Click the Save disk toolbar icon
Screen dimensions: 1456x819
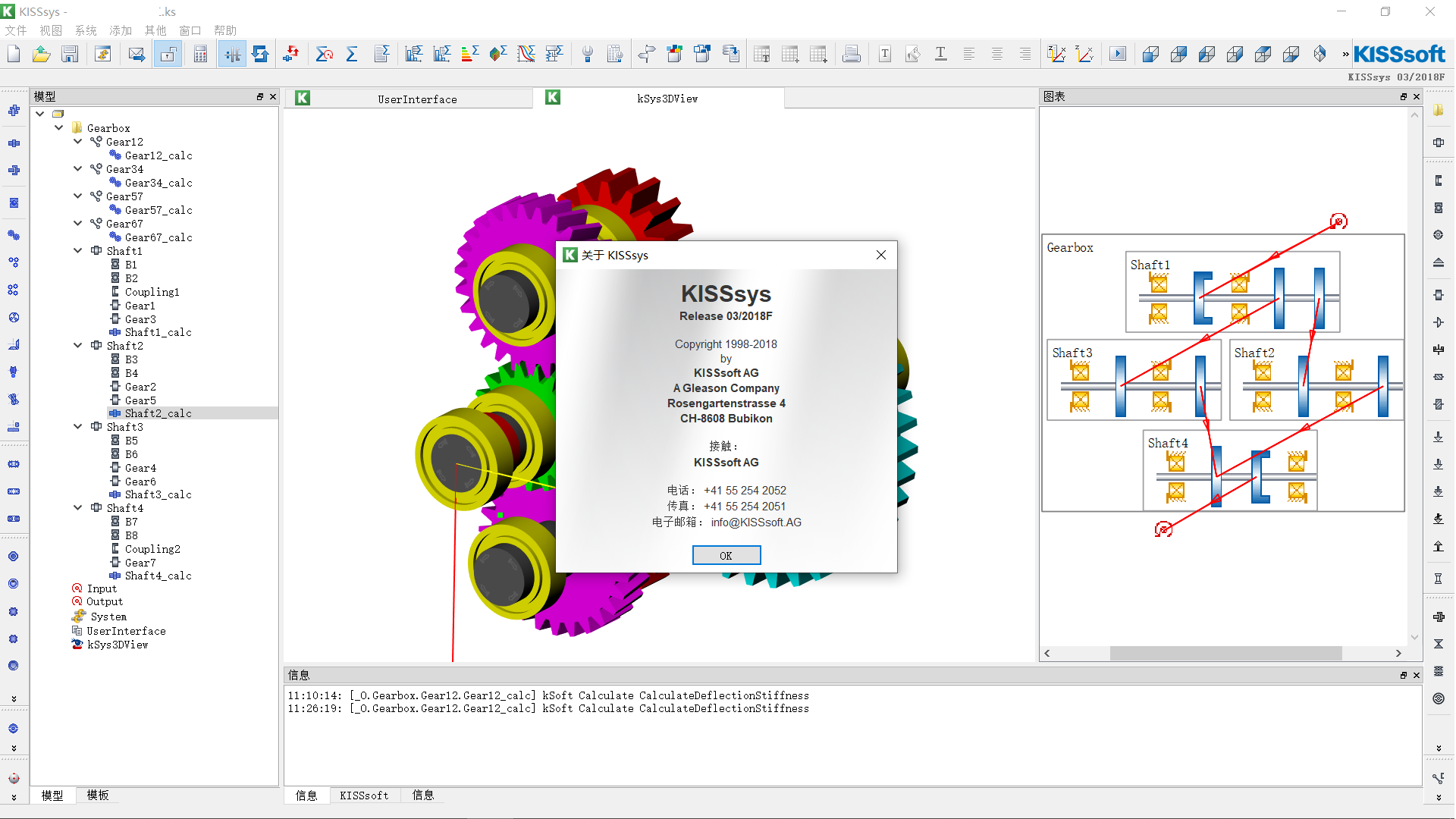click(70, 54)
